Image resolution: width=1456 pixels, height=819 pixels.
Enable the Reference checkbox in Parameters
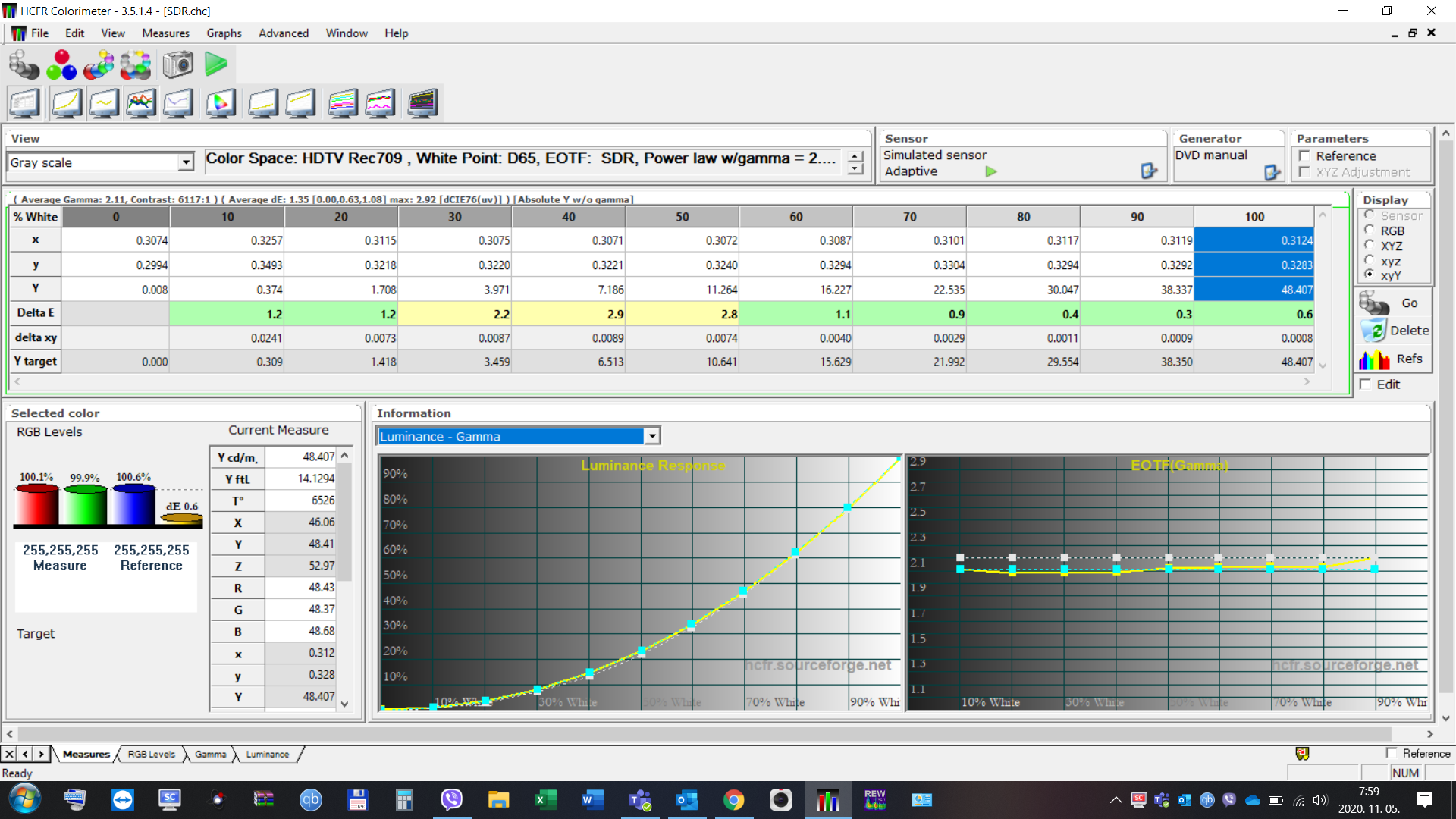[1305, 155]
